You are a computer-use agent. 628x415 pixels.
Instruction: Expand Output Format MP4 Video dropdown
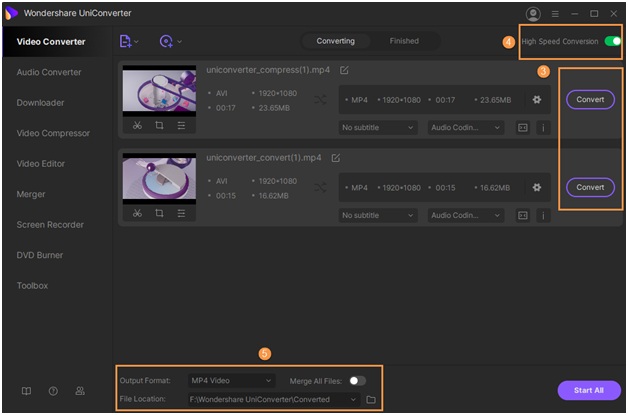click(231, 381)
